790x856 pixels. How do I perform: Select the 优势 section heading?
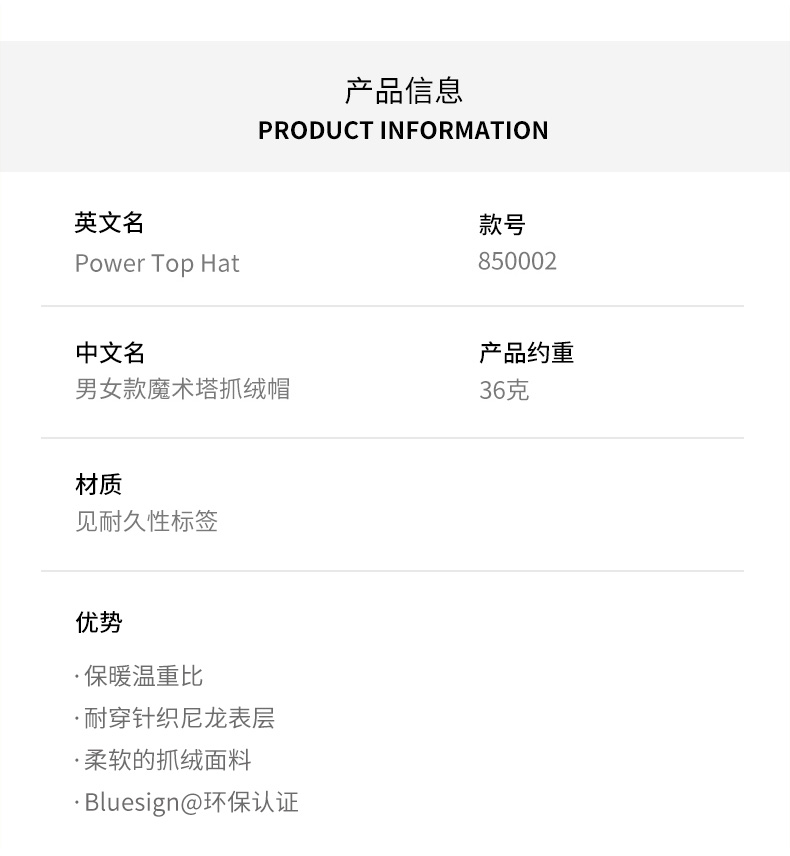pyautogui.click(x=99, y=622)
